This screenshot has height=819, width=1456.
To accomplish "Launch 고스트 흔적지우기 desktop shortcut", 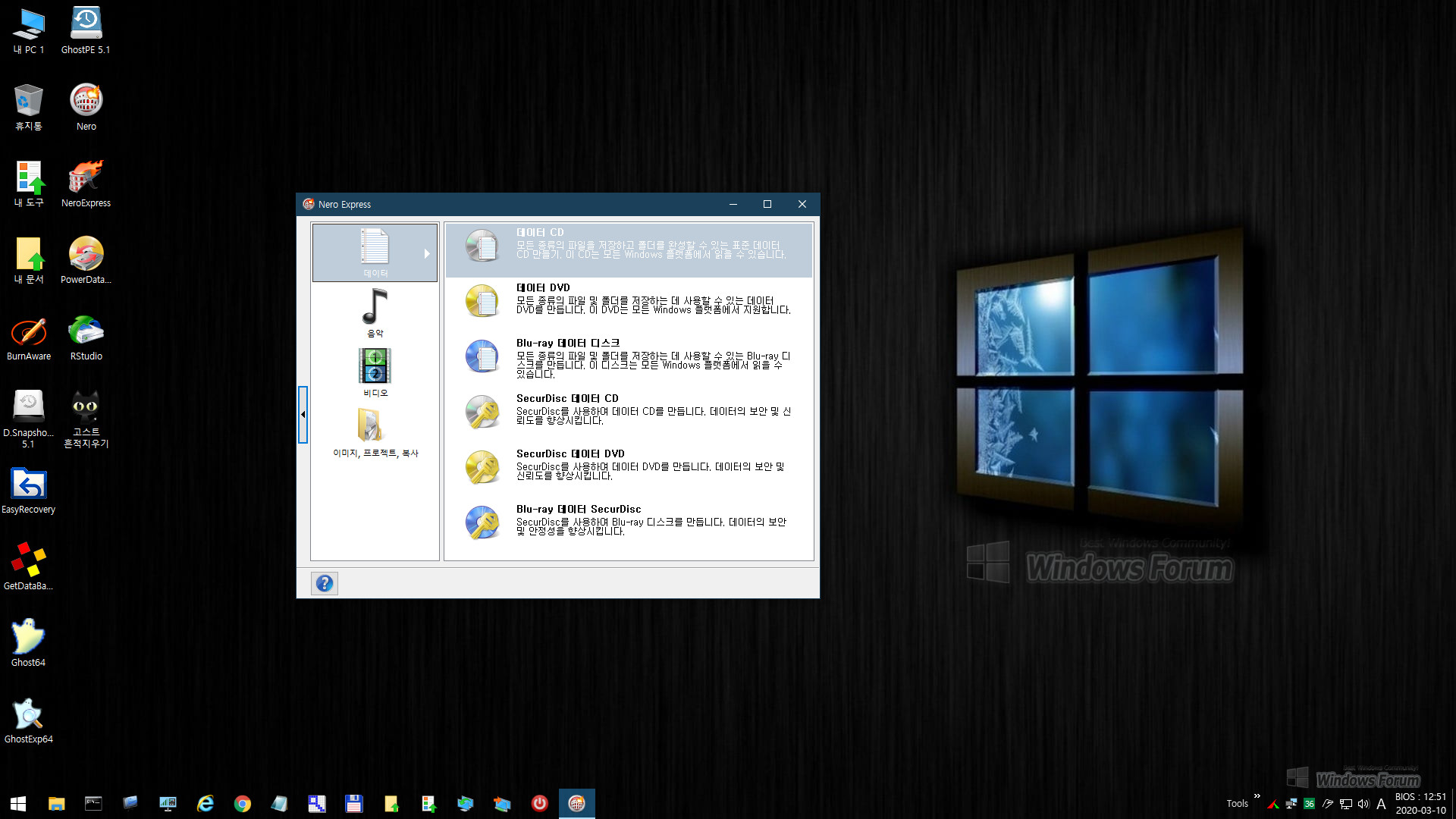I will (86, 419).
